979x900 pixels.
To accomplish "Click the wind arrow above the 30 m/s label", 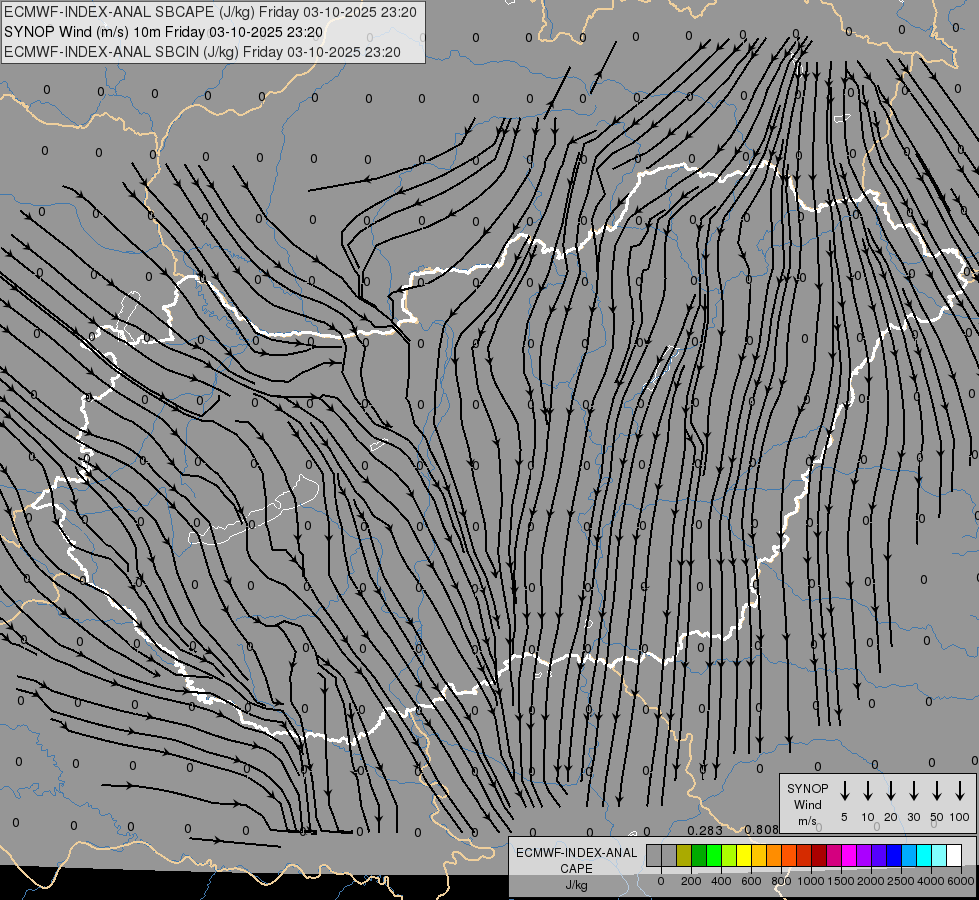I will [x=913, y=791].
